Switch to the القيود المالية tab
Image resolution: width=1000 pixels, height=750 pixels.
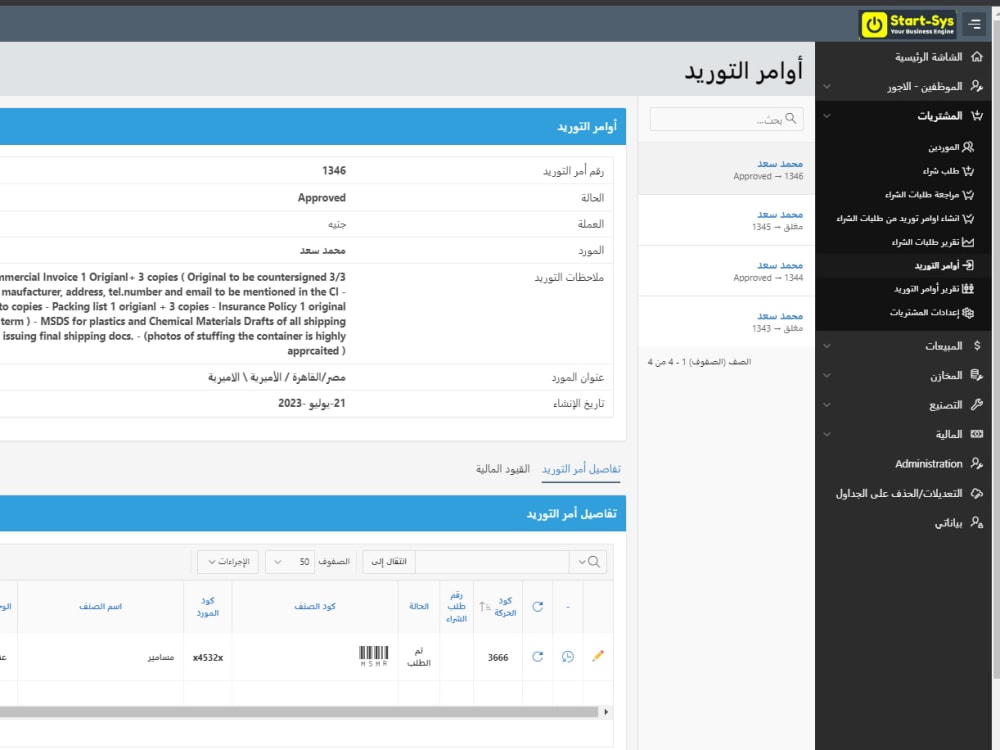pos(500,470)
